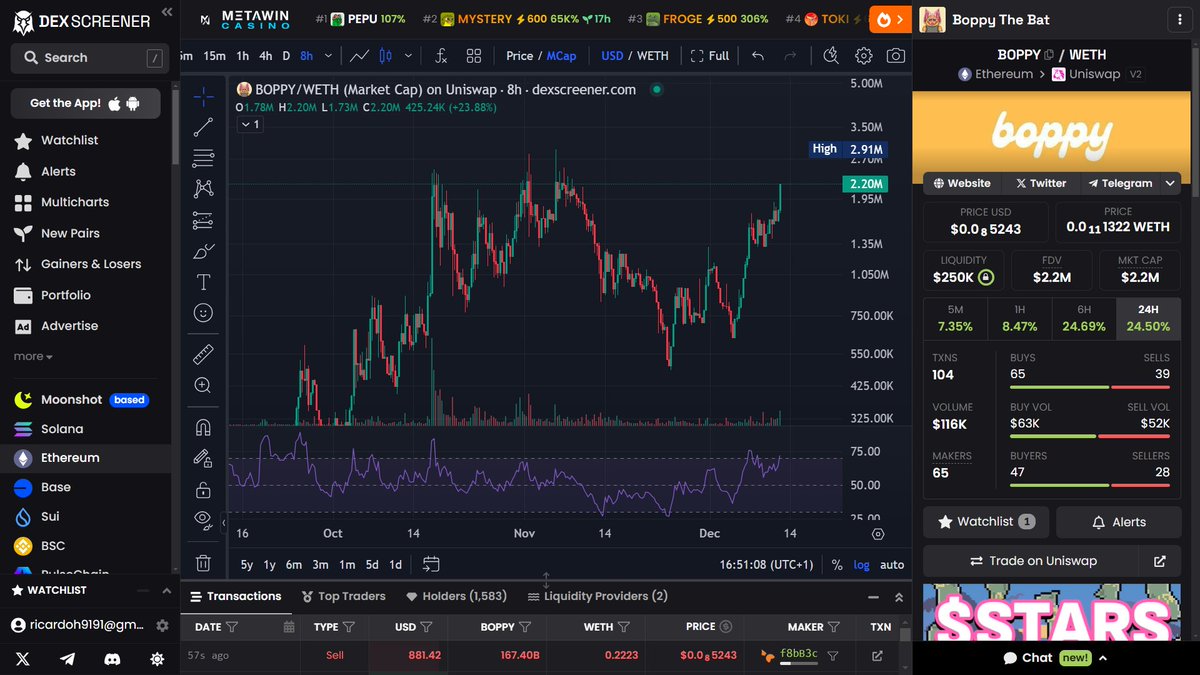Select the 15m timeframe
The image size is (1200, 675).
coord(214,56)
